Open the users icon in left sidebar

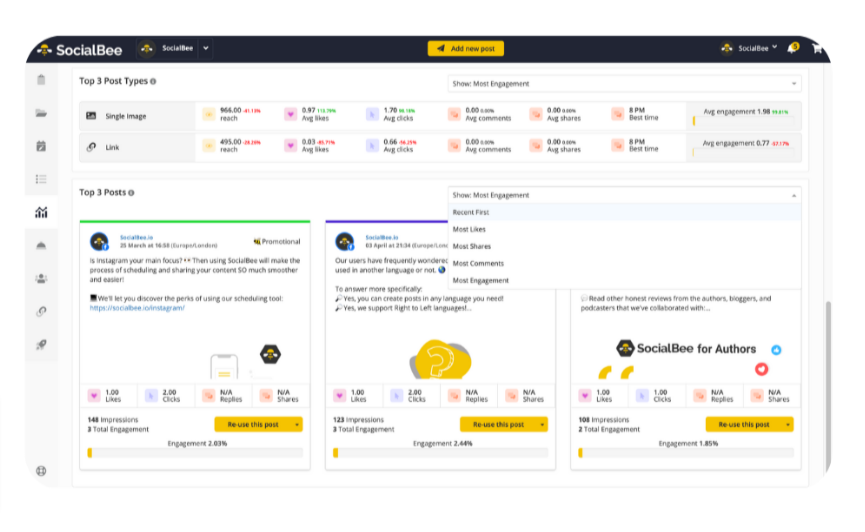(41, 279)
